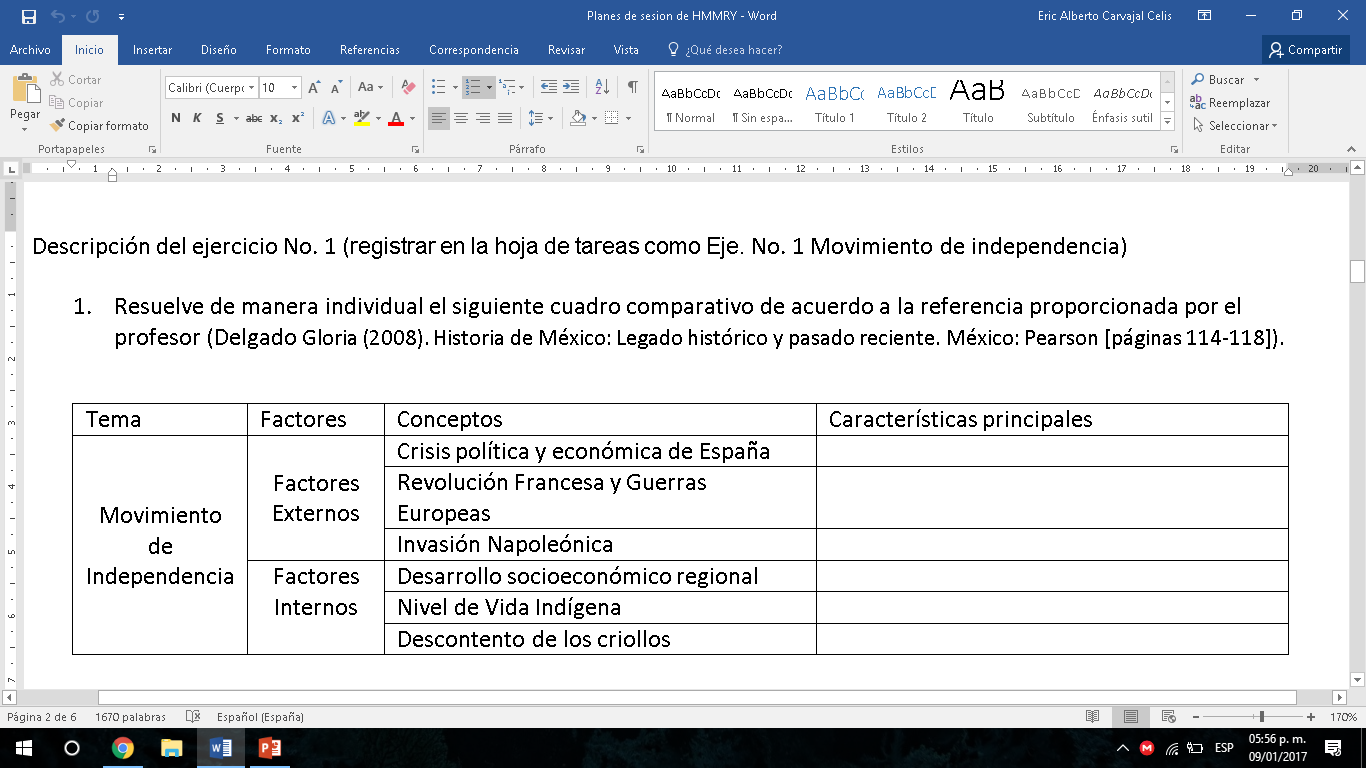Click the yellow text highlight color button
Image resolution: width=1366 pixels, height=768 pixels.
(x=361, y=118)
